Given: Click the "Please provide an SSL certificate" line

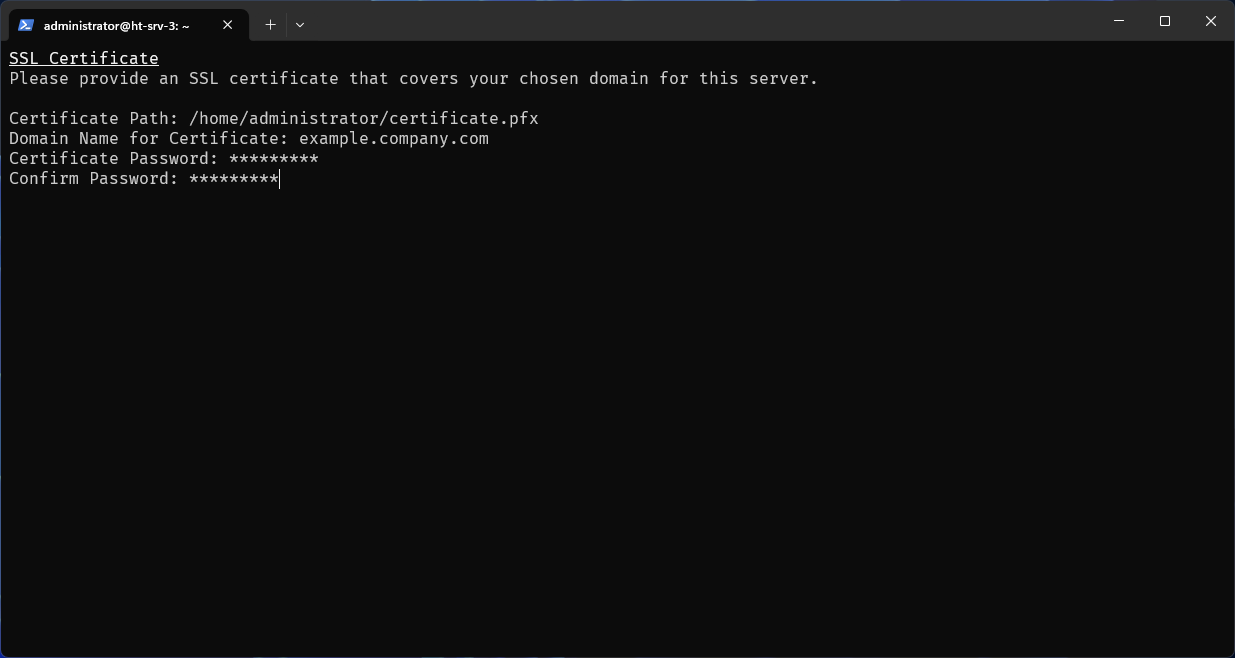Looking at the screenshot, I should [414, 79].
